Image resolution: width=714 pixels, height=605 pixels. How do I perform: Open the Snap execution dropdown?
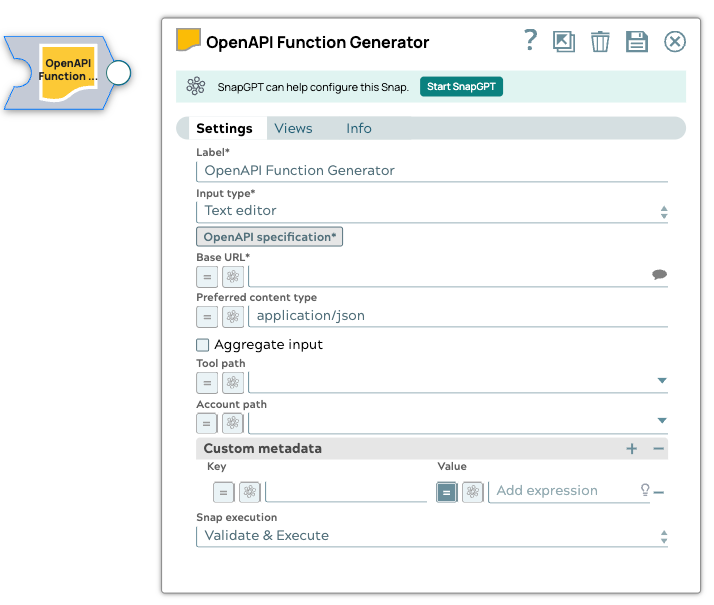[x=432, y=536]
